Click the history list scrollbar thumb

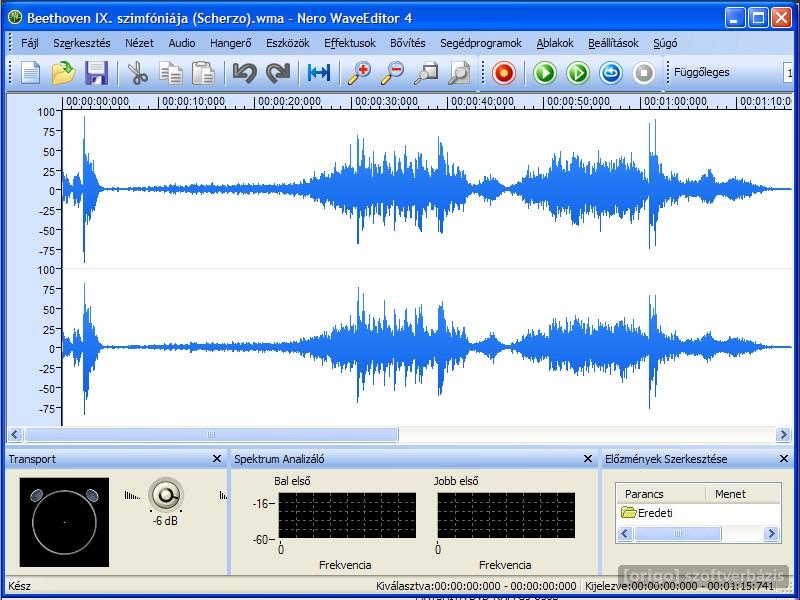[x=678, y=534]
